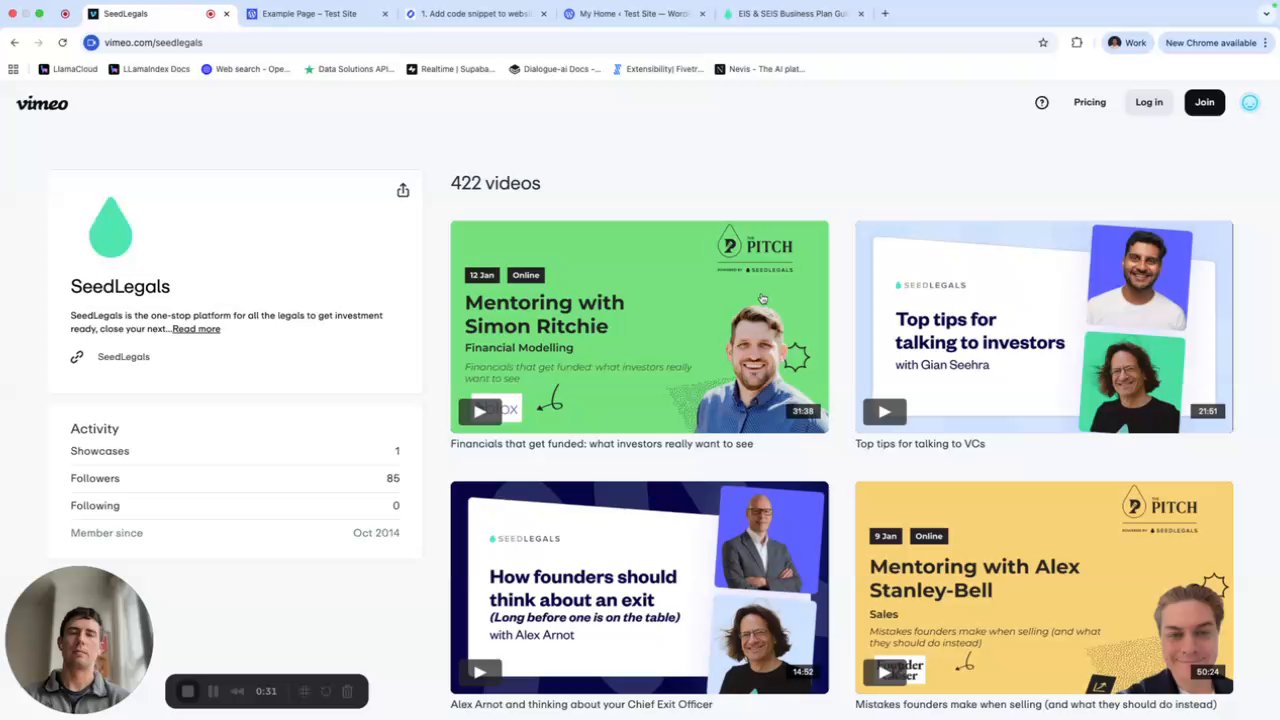
Task: View site information in the address bar
Action: click(91, 42)
